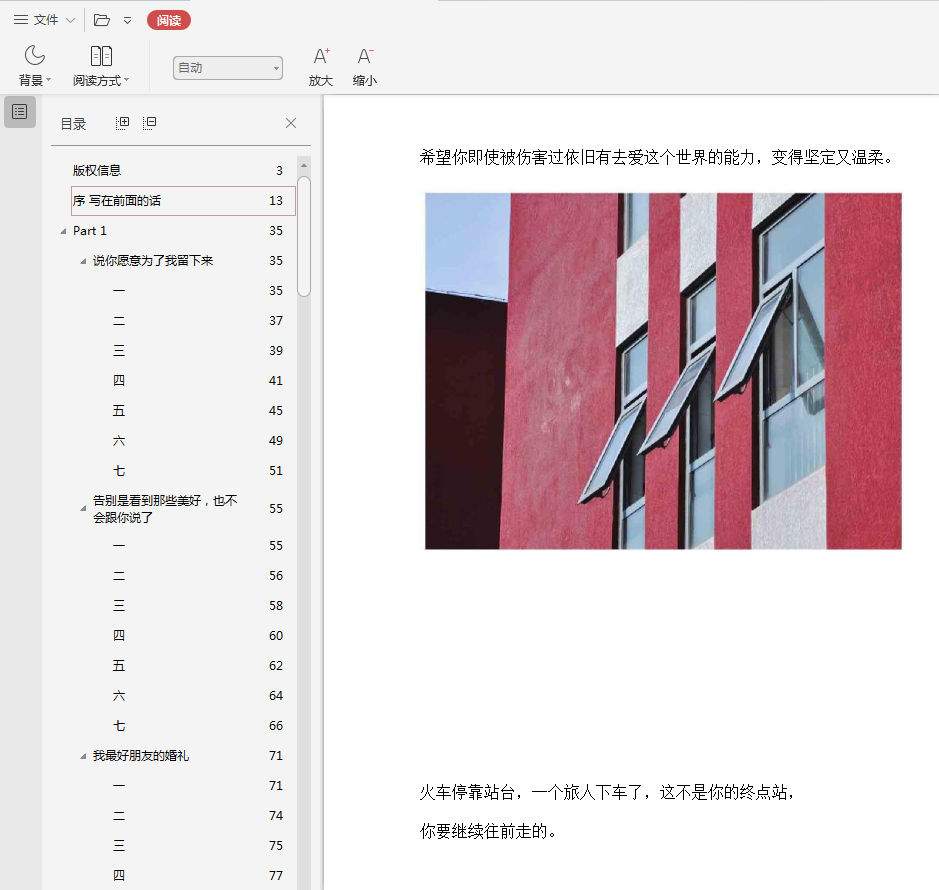Screen dimensions: 939x890
Task: Click the open folder icon
Action: 102,20
